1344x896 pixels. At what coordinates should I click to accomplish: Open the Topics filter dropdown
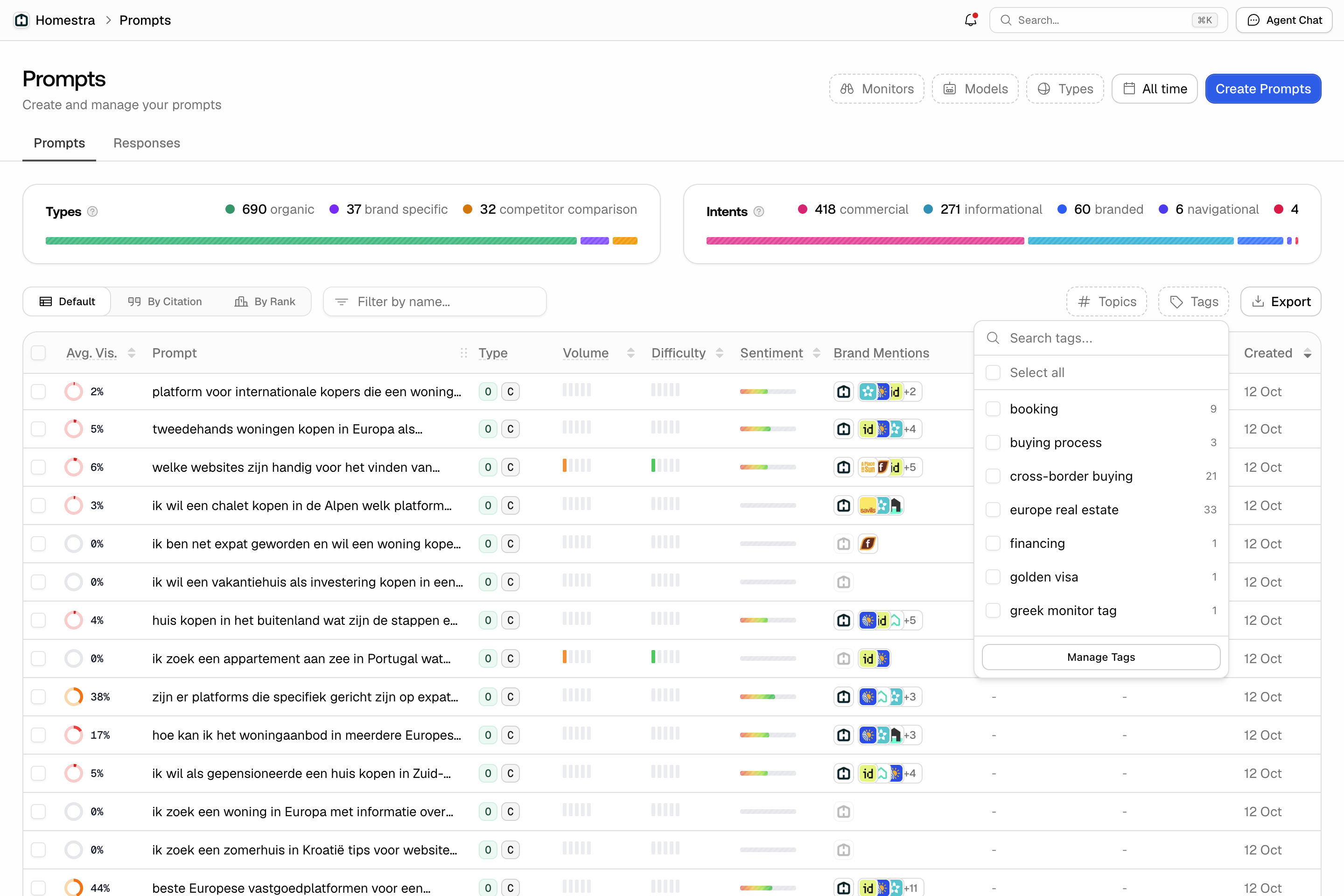click(1106, 301)
